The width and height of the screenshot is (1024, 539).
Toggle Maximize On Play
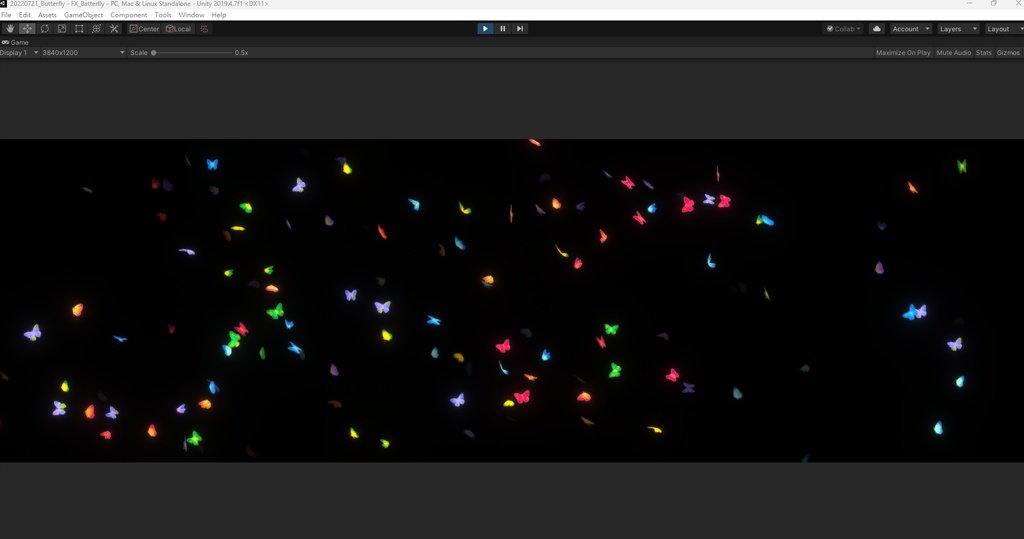pos(903,53)
